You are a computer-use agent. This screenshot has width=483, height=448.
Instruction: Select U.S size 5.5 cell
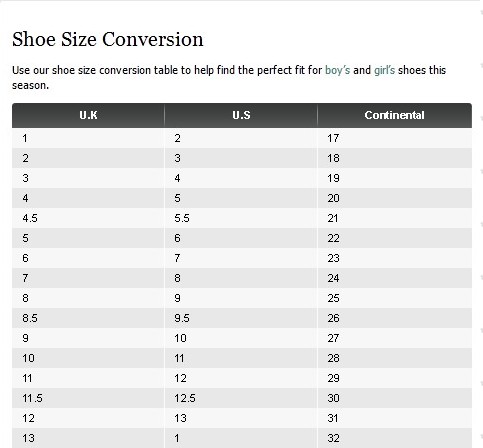pyautogui.click(x=241, y=218)
